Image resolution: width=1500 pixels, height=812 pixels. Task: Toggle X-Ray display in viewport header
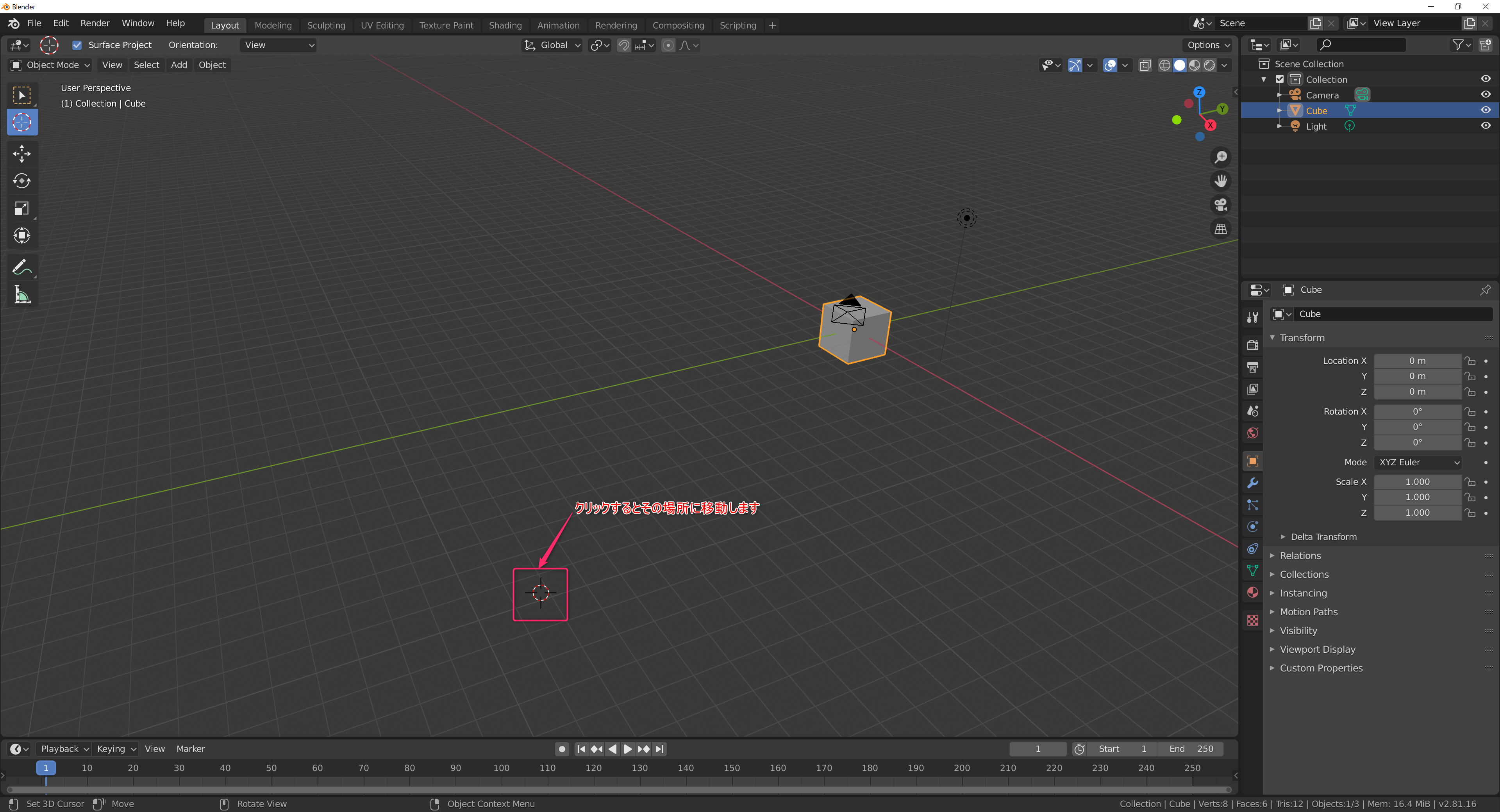[1145, 65]
